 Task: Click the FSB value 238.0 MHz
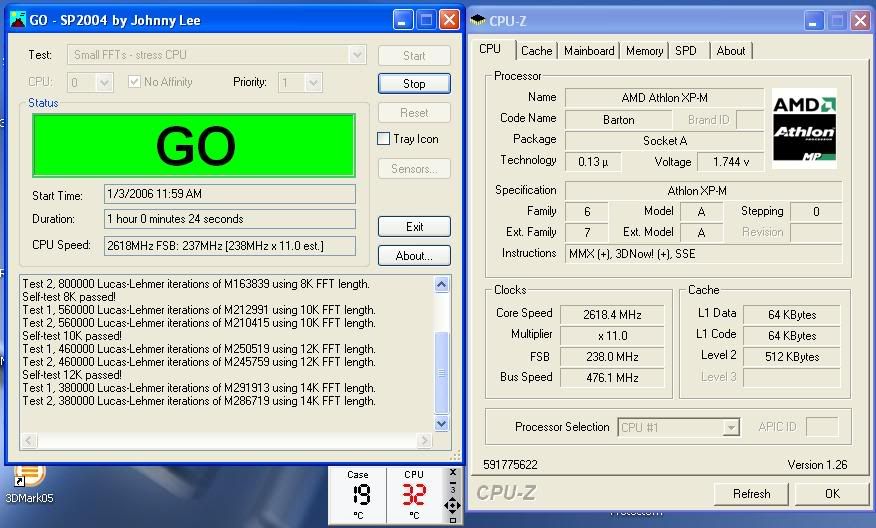click(x=612, y=356)
